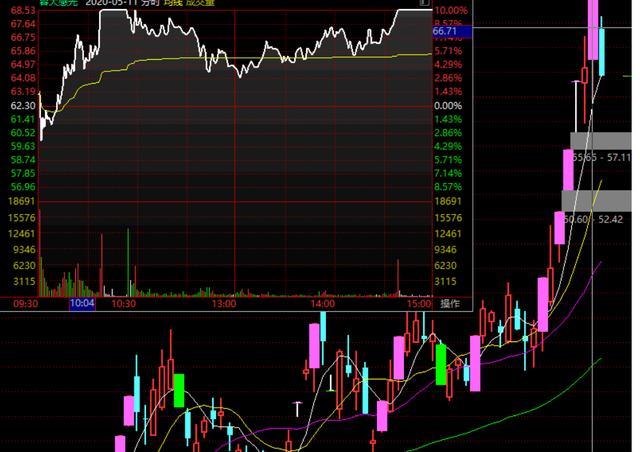Click the left 18691 volume axis label
The width and height of the screenshot is (640, 452).
22,201
